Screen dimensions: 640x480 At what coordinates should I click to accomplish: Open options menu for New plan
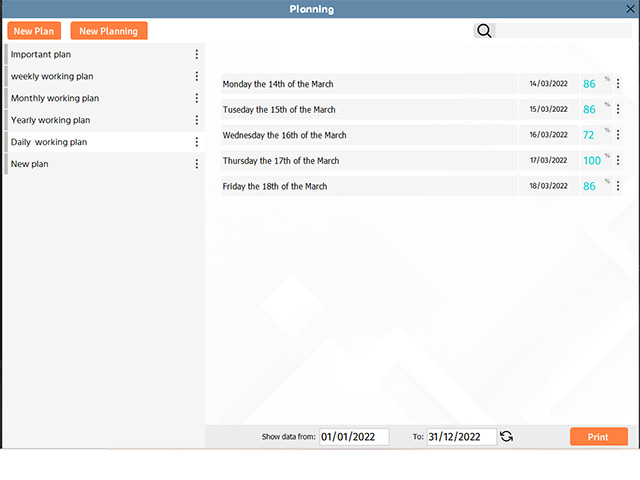[197, 164]
